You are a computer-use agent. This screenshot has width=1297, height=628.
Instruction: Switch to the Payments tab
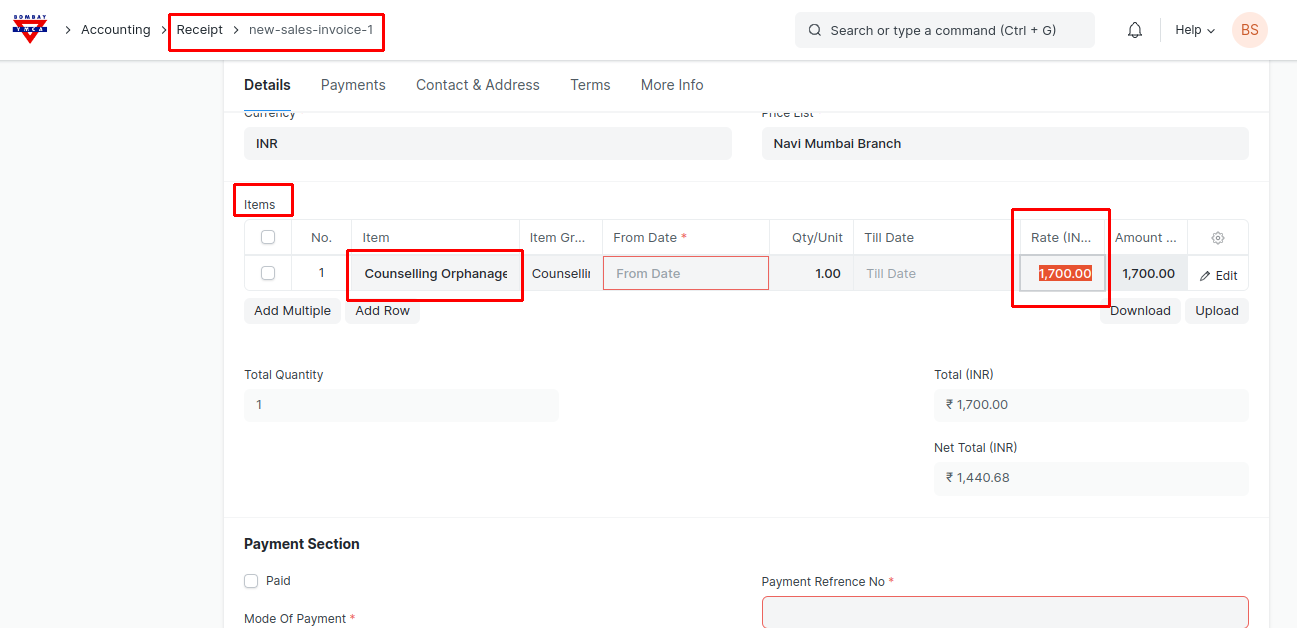point(353,85)
